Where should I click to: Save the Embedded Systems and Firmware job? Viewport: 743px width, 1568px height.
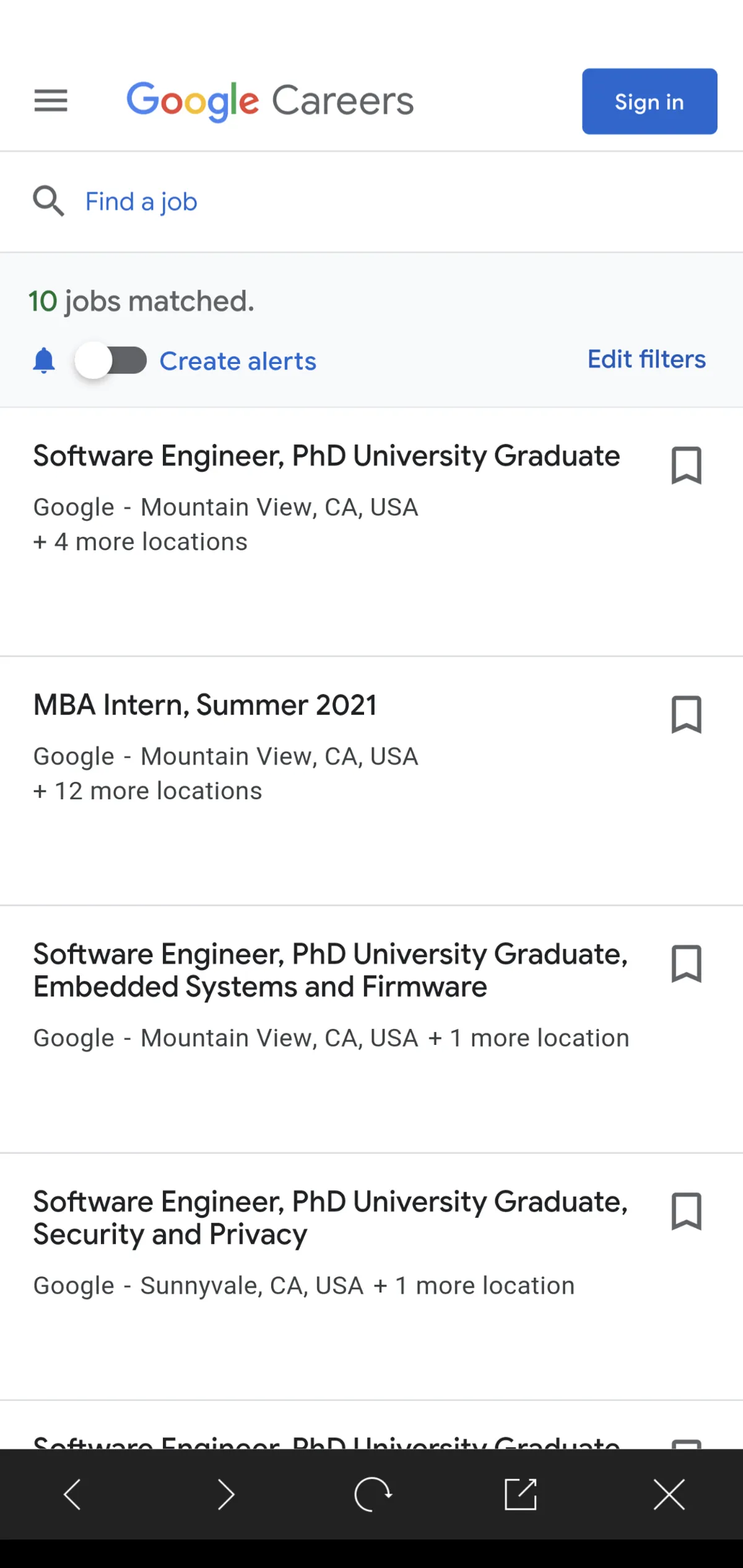click(x=686, y=963)
